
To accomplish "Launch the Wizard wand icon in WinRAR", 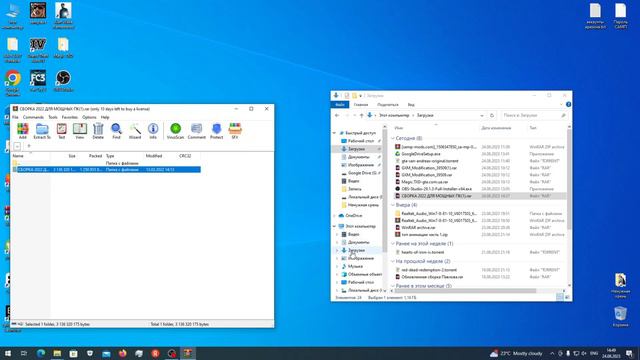I will pos(135,131).
